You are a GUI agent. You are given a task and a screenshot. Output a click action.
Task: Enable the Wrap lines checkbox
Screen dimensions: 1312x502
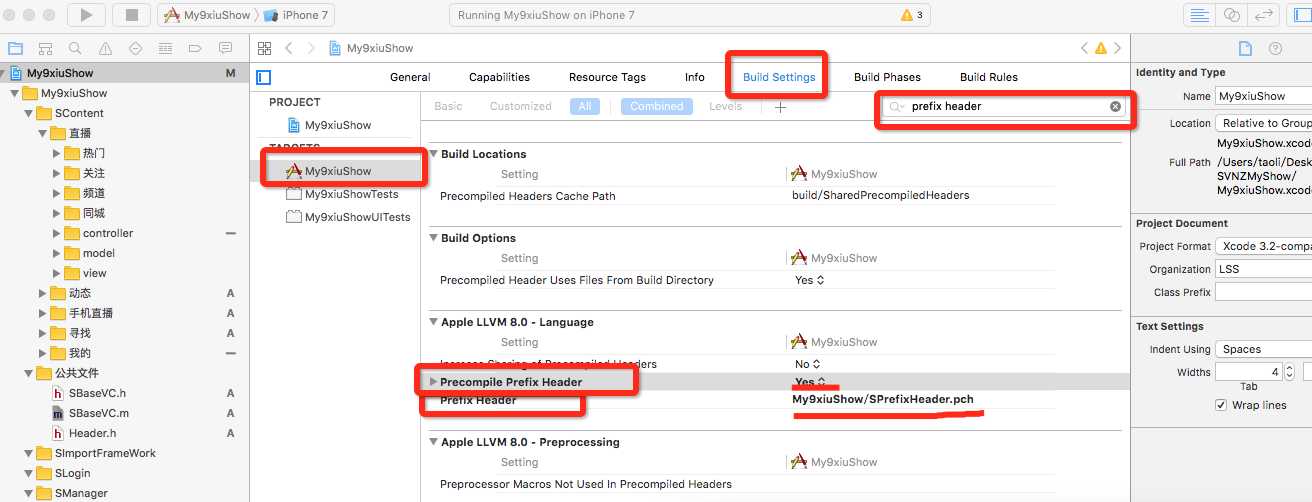[1221, 405]
